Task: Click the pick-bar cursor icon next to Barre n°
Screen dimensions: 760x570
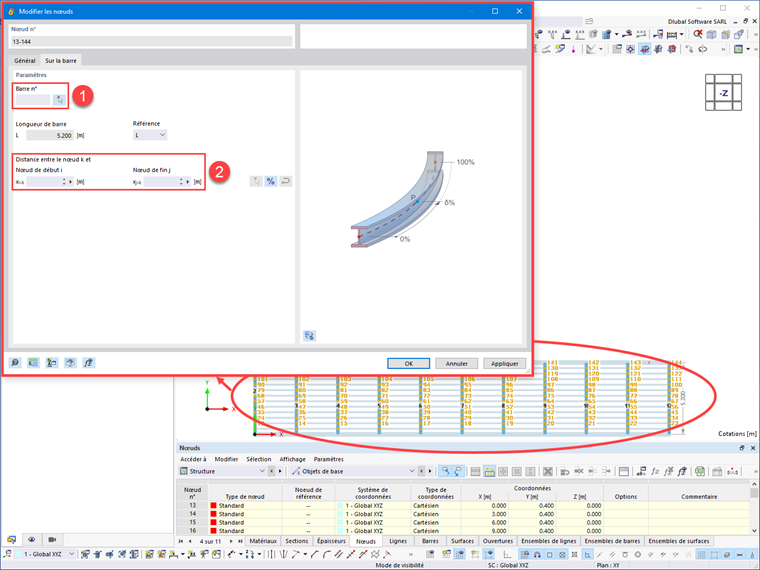Action: [x=59, y=100]
